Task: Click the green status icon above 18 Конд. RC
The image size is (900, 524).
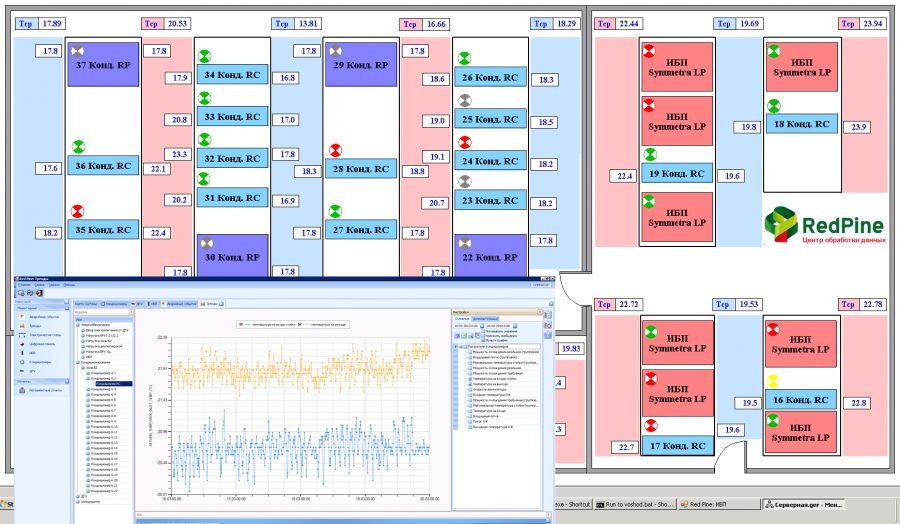Action: coord(774,106)
